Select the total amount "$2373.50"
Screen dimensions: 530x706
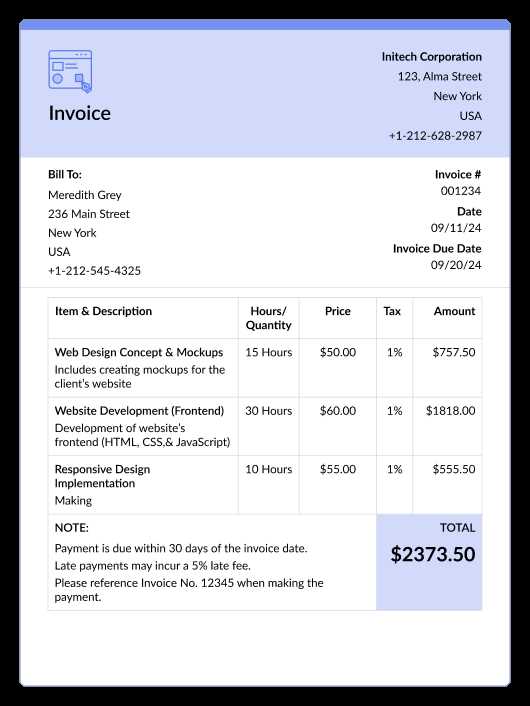(433, 554)
